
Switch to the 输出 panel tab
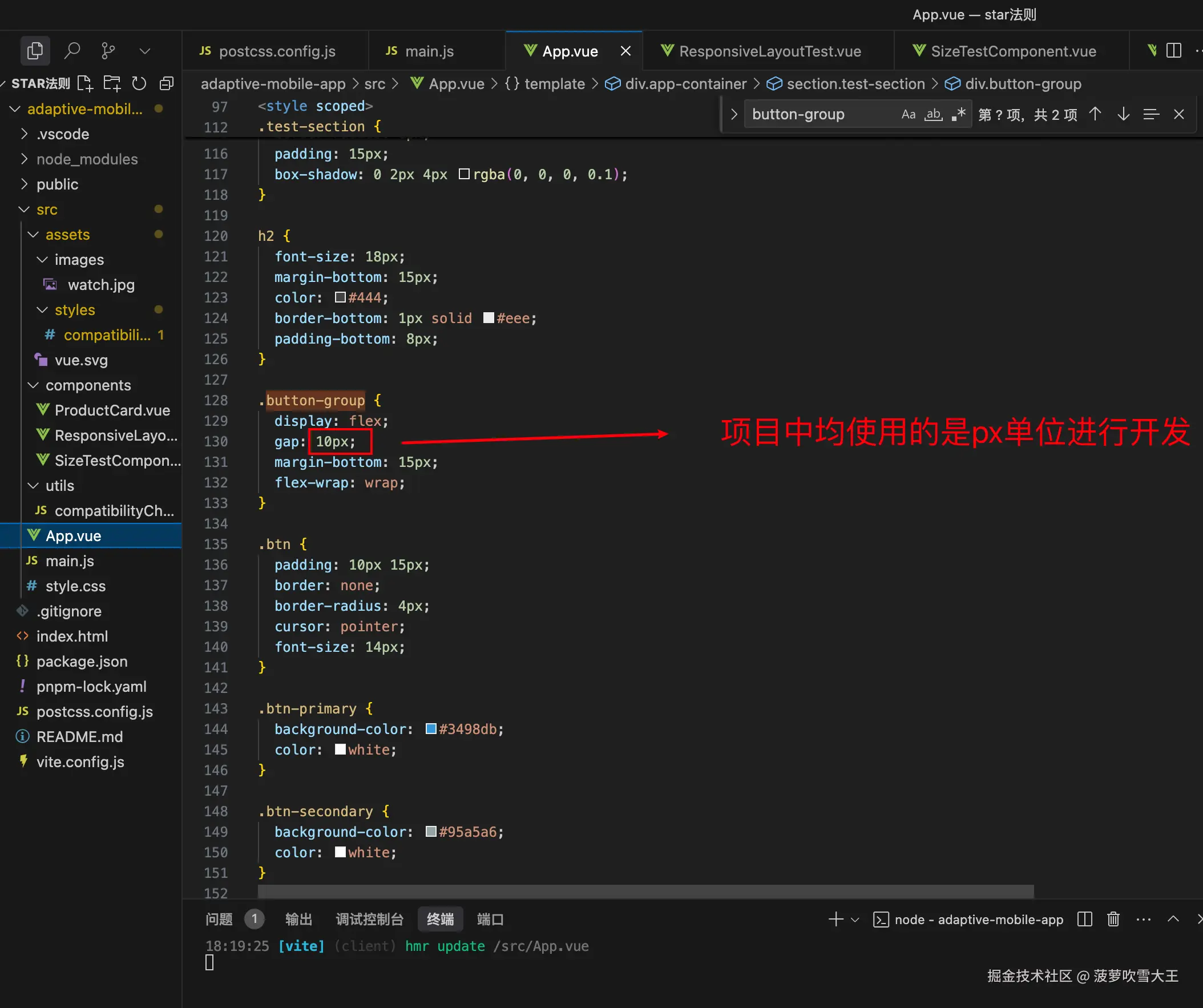298,919
